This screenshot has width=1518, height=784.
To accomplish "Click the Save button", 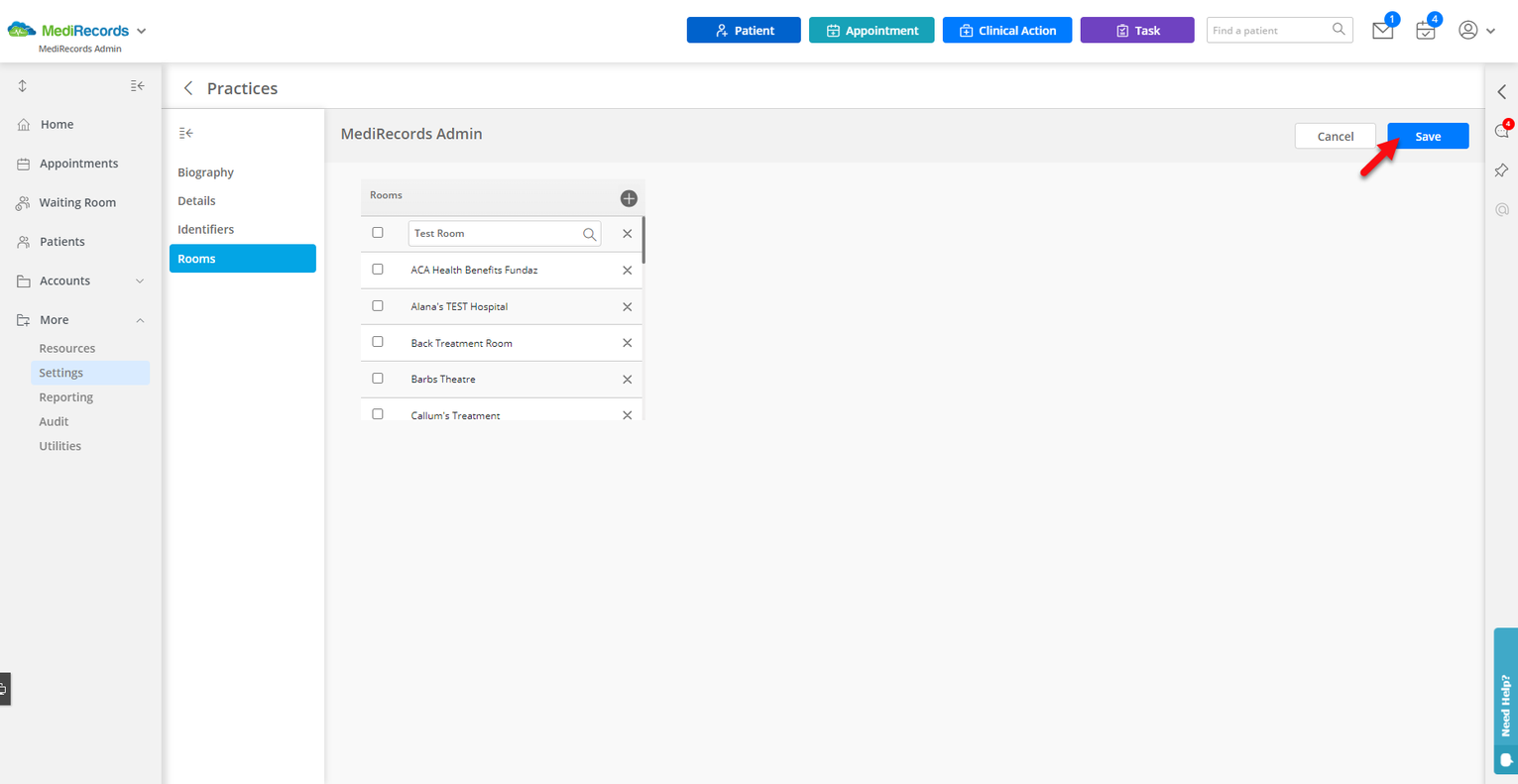I will [1428, 136].
